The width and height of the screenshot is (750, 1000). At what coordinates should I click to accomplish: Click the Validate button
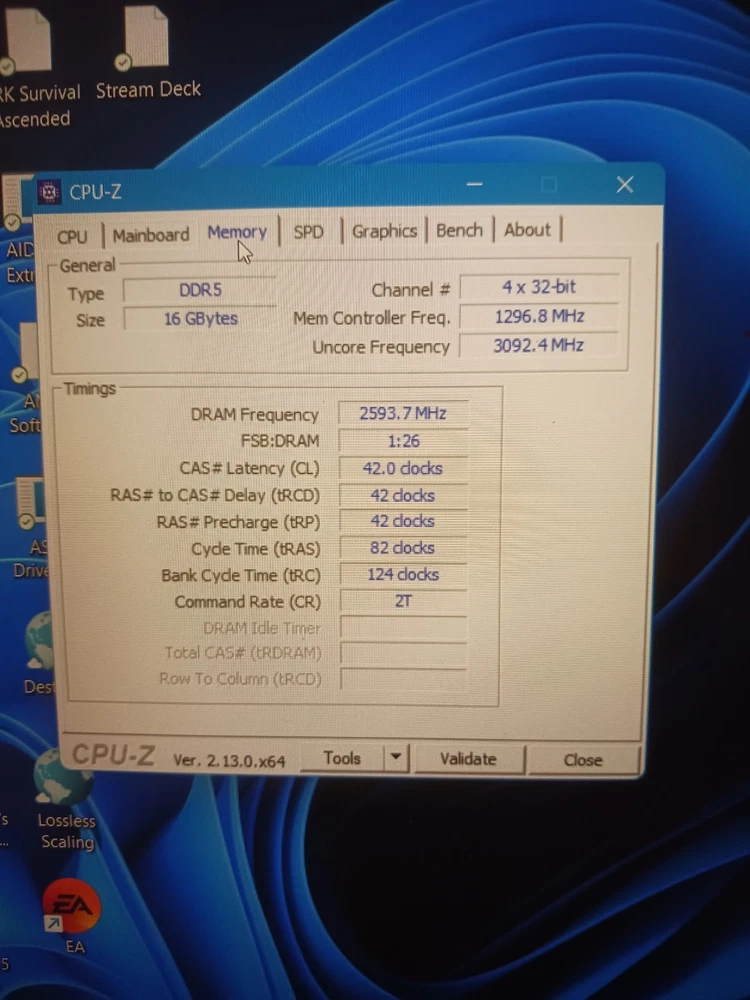point(468,759)
